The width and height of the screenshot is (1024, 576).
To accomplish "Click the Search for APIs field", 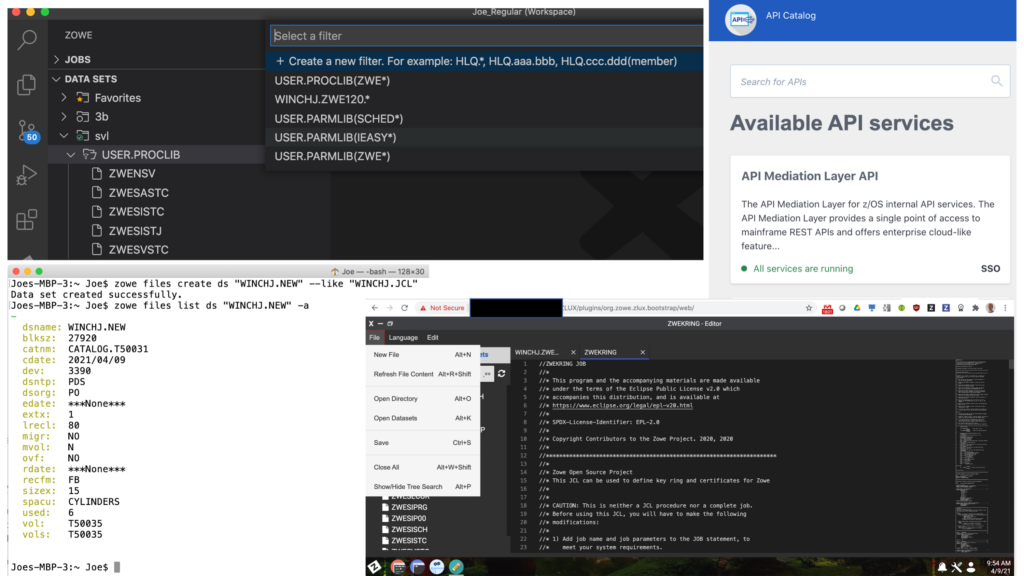I will tap(870, 81).
